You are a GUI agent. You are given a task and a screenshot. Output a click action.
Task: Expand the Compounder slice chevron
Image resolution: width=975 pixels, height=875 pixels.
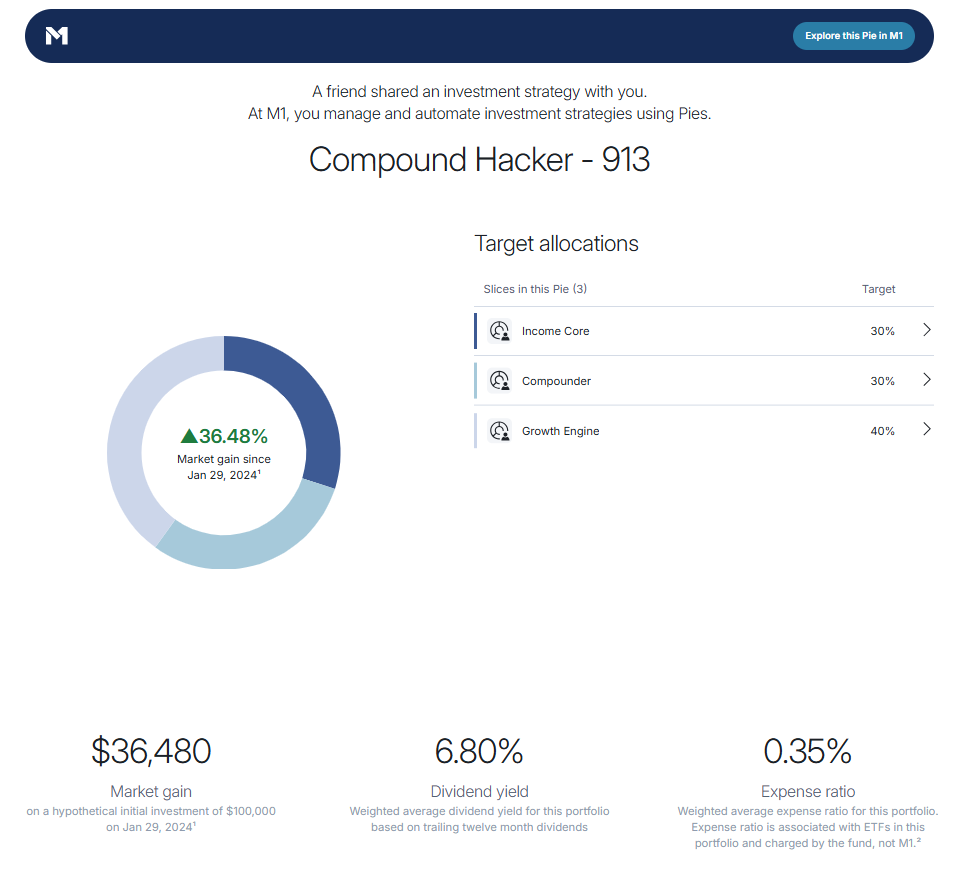click(x=926, y=380)
